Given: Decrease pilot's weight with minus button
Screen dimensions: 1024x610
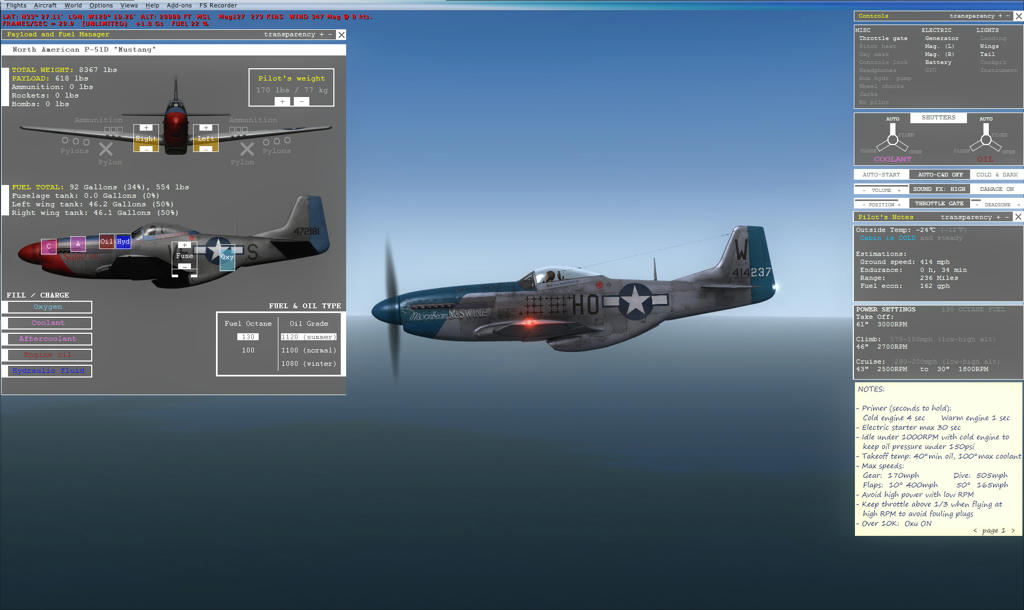Looking at the screenshot, I should coord(300,101).
